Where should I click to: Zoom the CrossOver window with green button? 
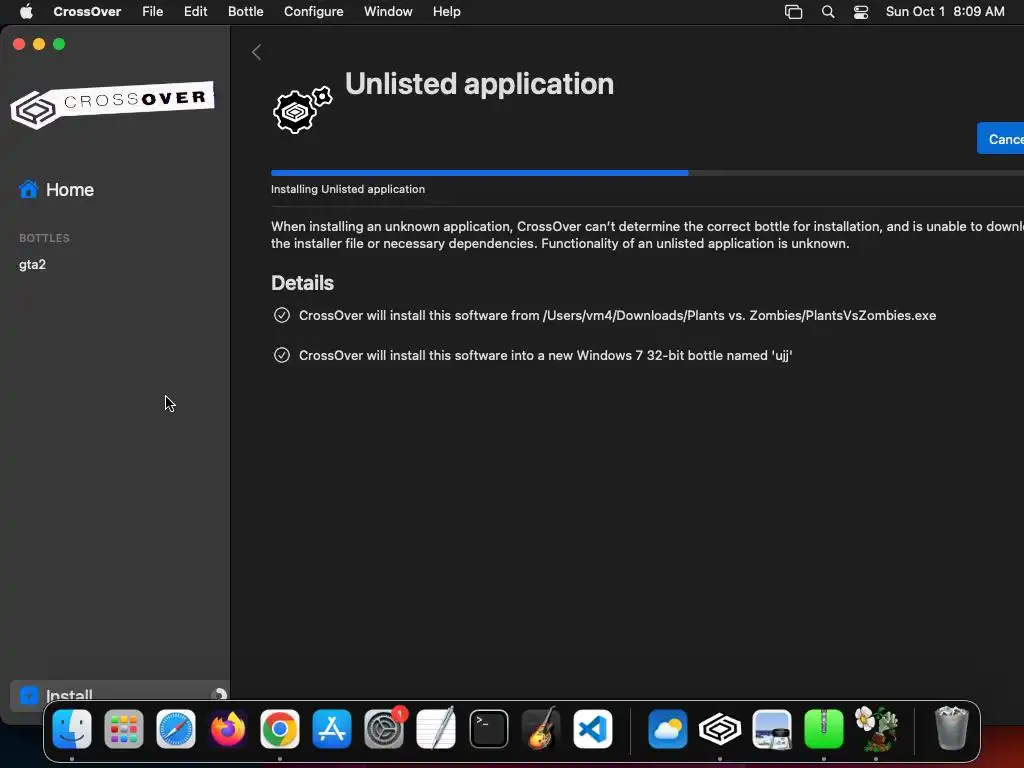point(59,44)
